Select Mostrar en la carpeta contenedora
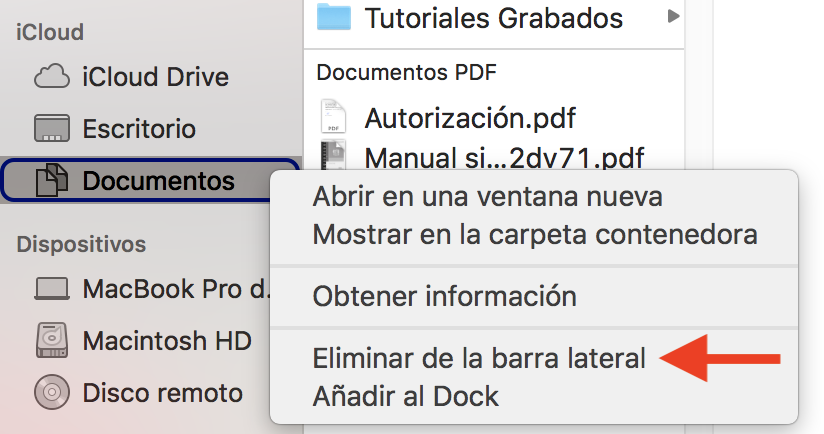Image resolution: width=824 pixels, height=434 pixels. coord(534,235)
